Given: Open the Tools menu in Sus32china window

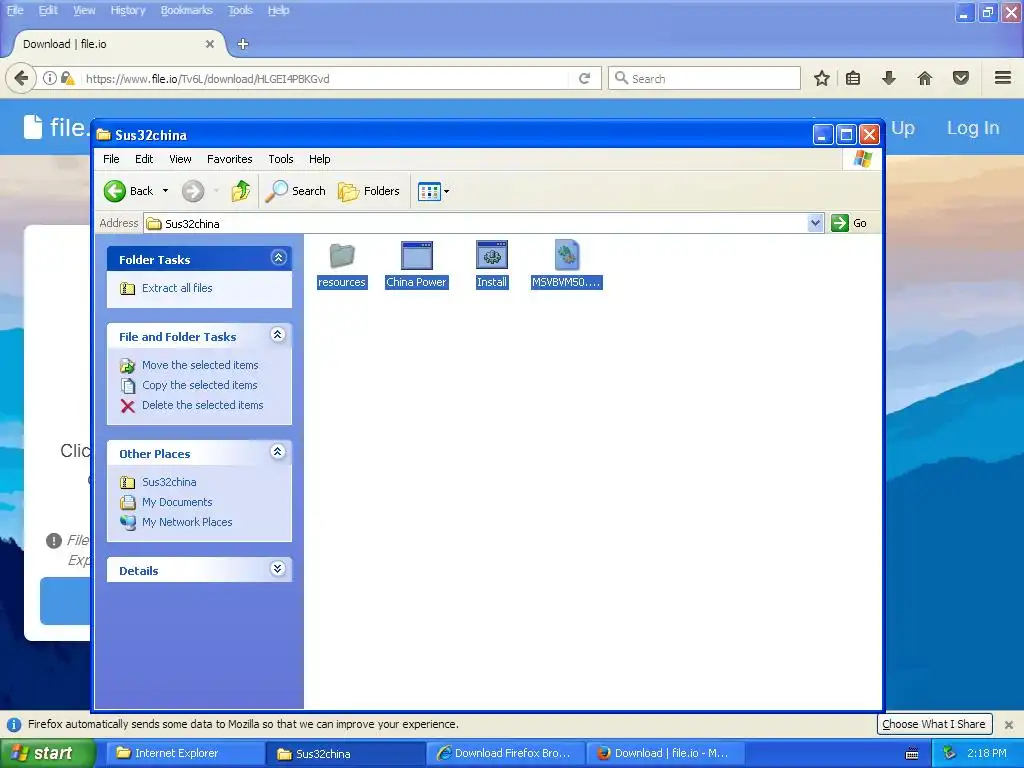Looking at the screenshot, I should pyautogui.click(x=281, y=159).
